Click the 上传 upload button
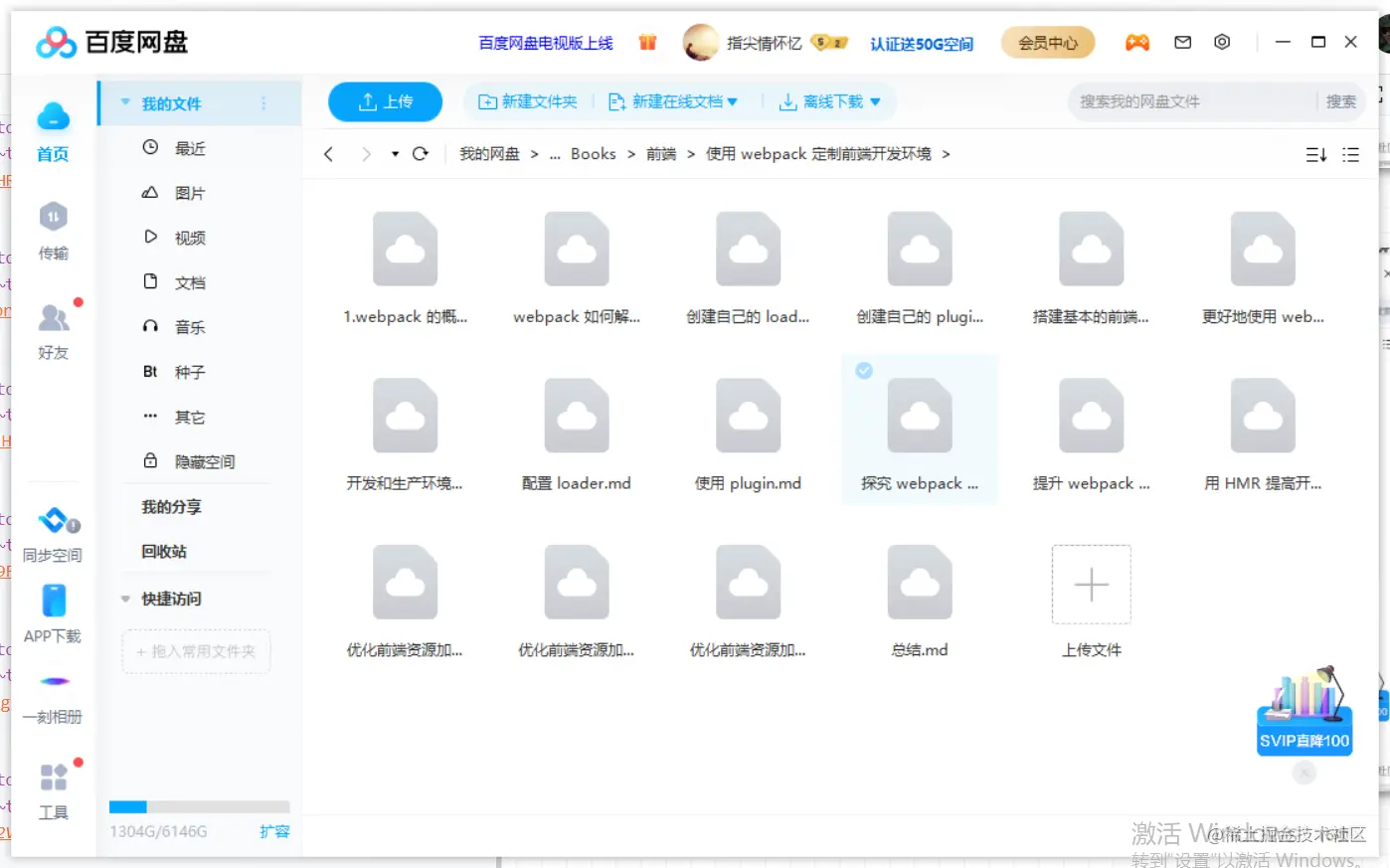The image size is (1390, 868). [x=386, y=101]
